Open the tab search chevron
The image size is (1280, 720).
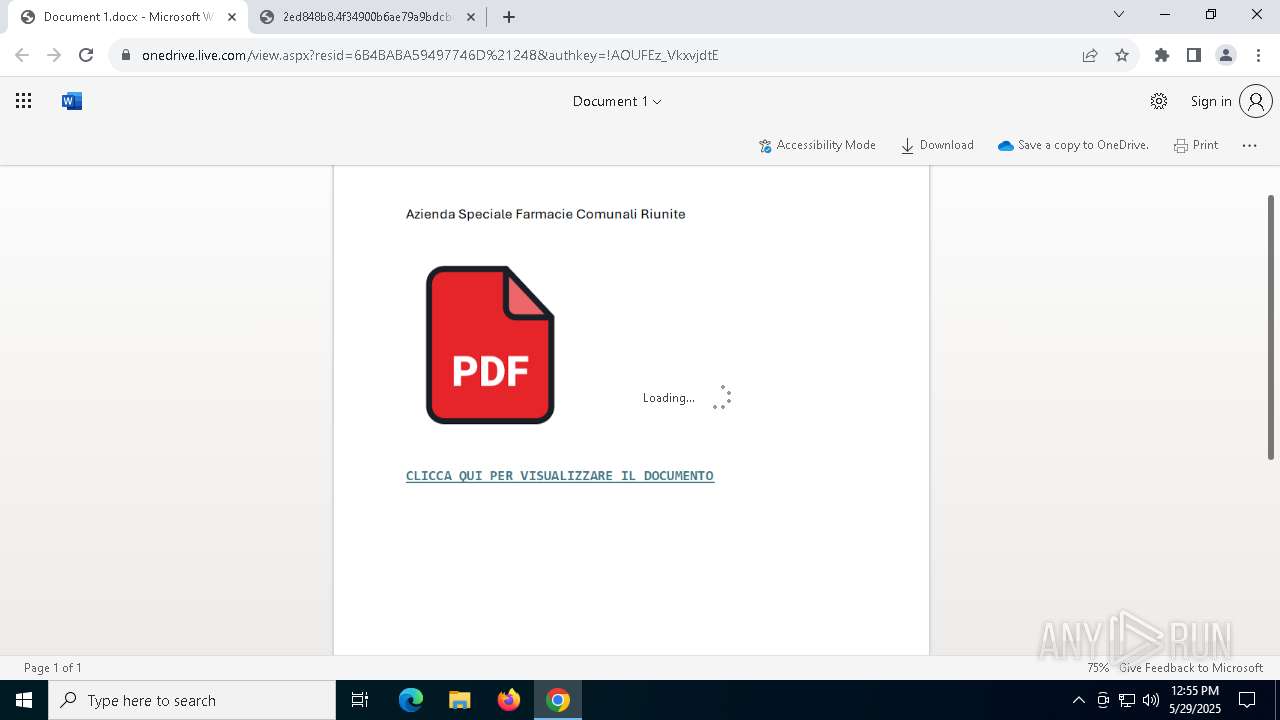(1119, 15)
